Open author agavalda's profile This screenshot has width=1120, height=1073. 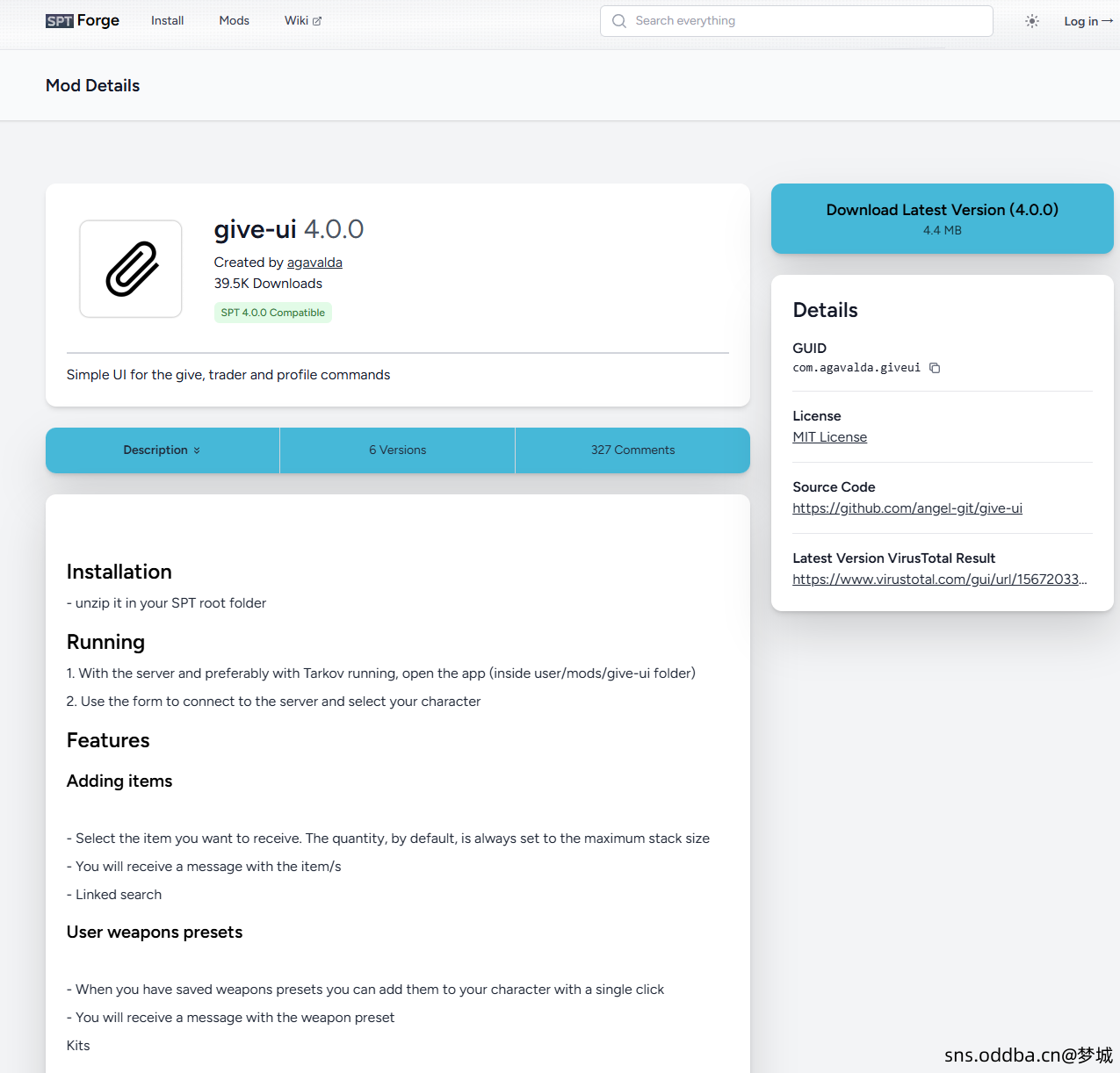pyautogui.click(x=314, y=263)
